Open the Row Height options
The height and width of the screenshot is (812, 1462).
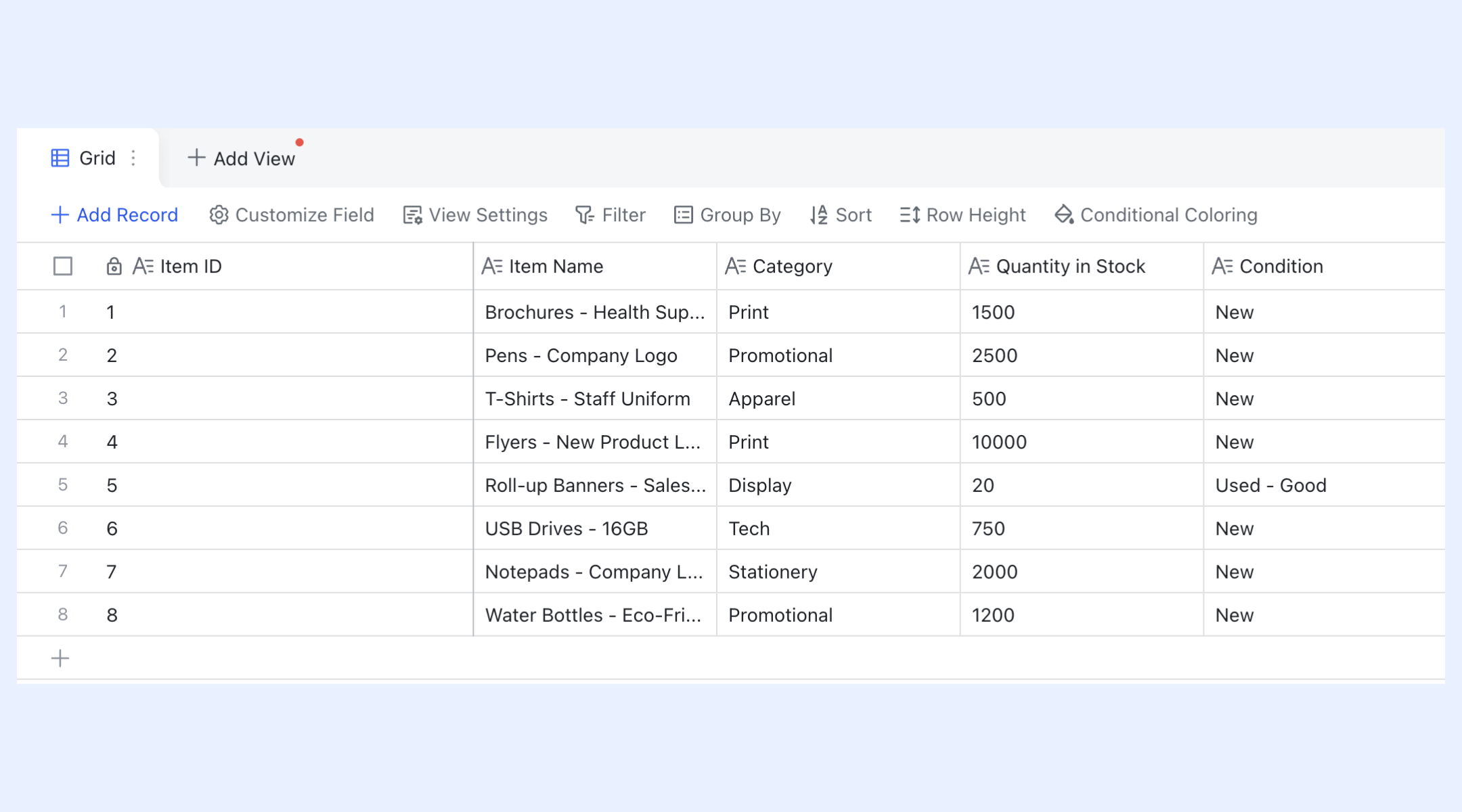(962, 215)
